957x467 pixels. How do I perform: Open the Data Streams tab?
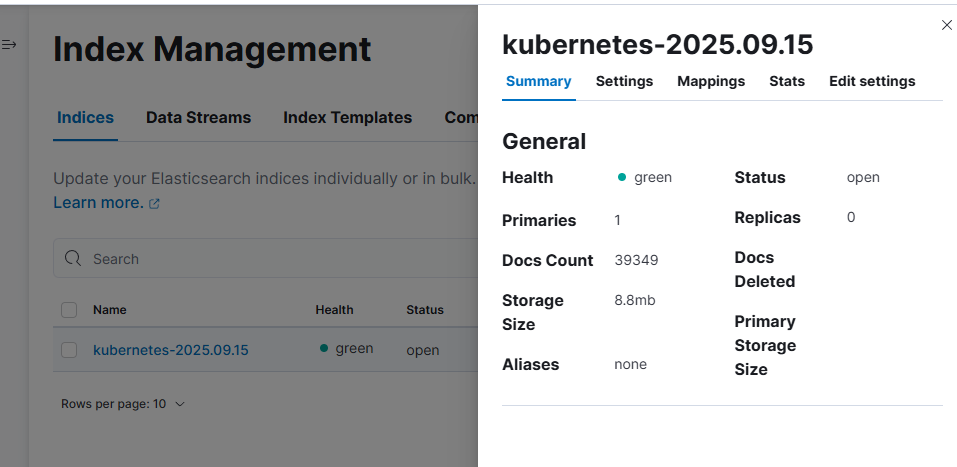click(x=198, y=117)
